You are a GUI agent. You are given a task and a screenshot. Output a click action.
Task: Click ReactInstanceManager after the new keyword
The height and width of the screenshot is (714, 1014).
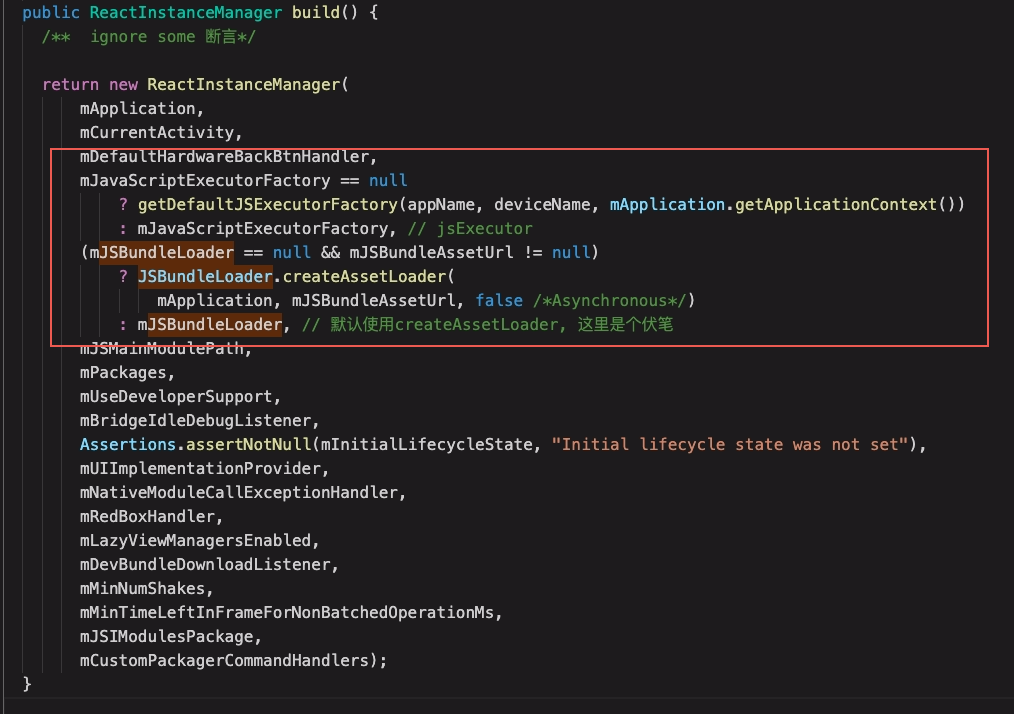pyautogui.click(x=243, y=85)
